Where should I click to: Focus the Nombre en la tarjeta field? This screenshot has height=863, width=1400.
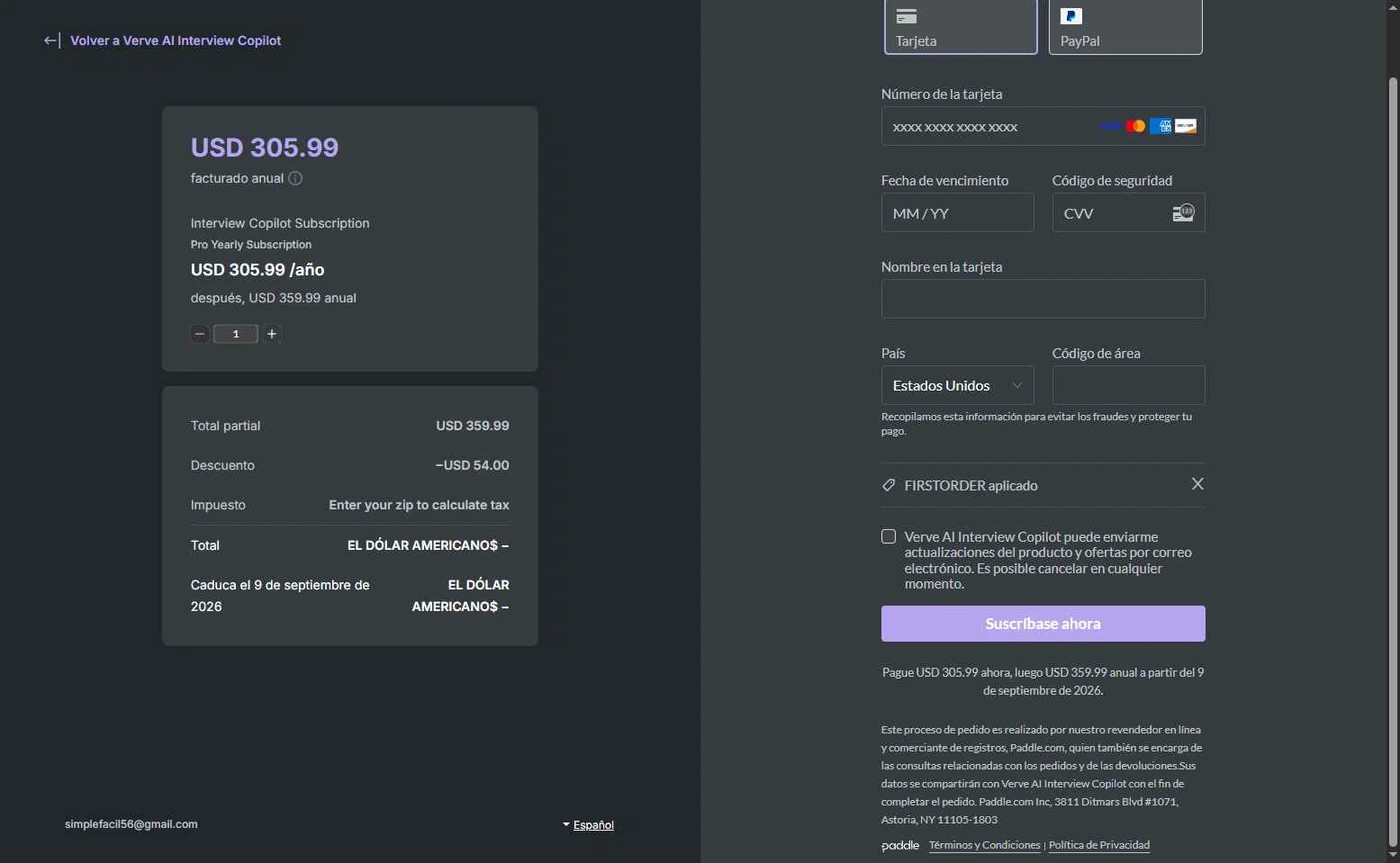click(x=1043, y=299)
